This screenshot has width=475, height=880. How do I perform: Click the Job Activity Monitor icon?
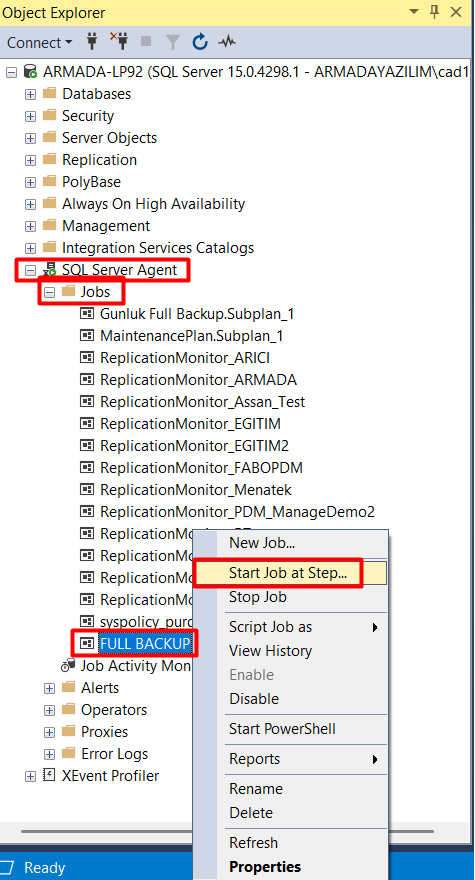pos(68,665)
